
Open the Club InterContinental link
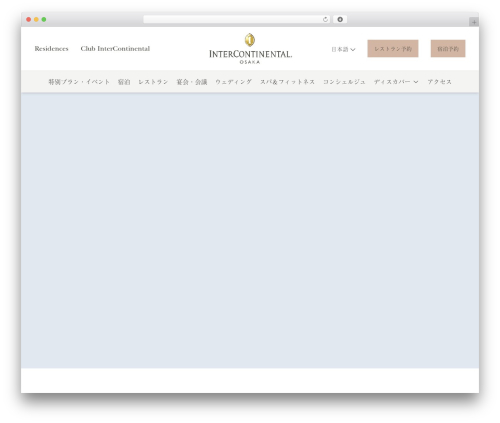pyautogui.click(x=115, y=49)
